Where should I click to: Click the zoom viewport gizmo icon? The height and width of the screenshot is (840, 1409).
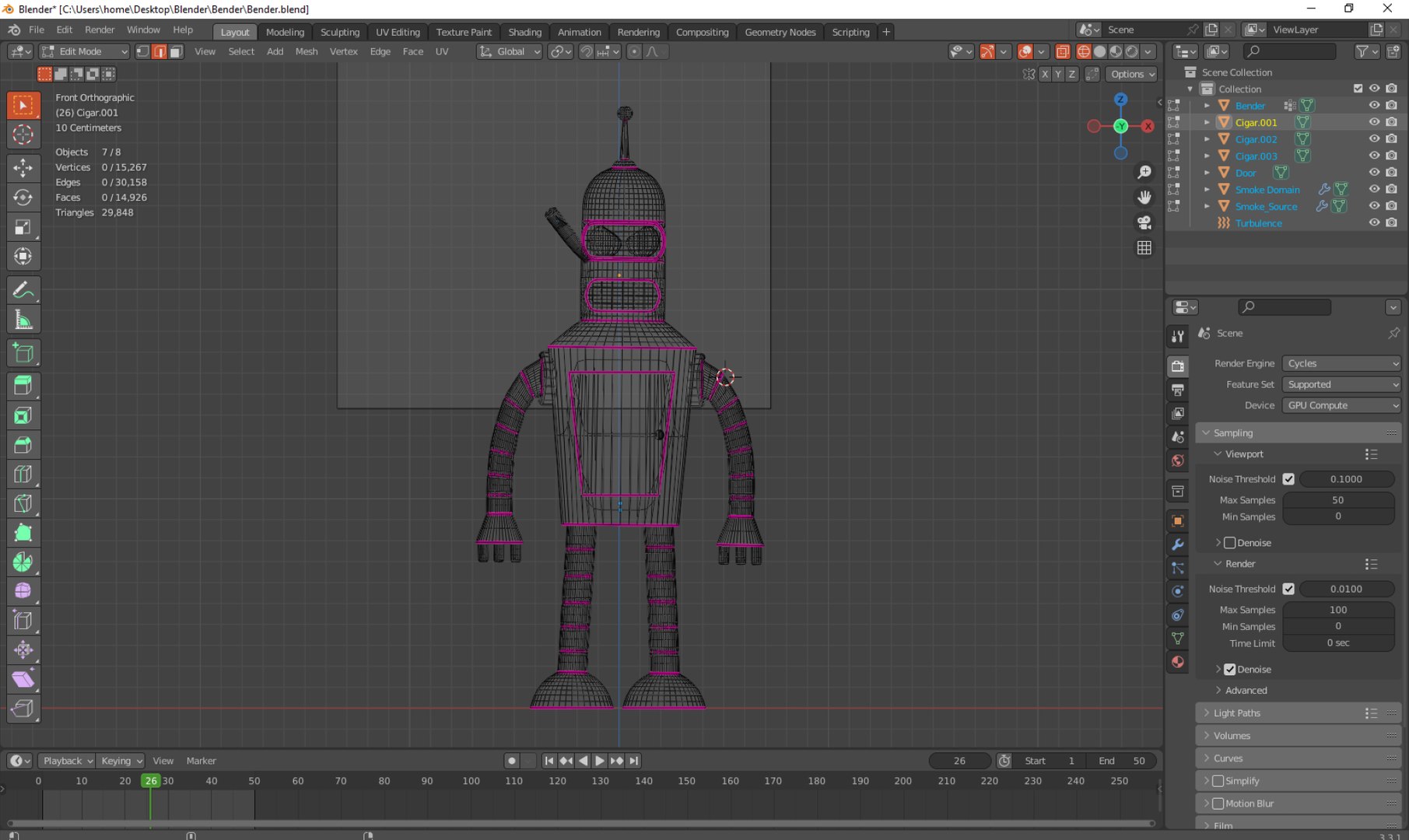[1144, 172]
